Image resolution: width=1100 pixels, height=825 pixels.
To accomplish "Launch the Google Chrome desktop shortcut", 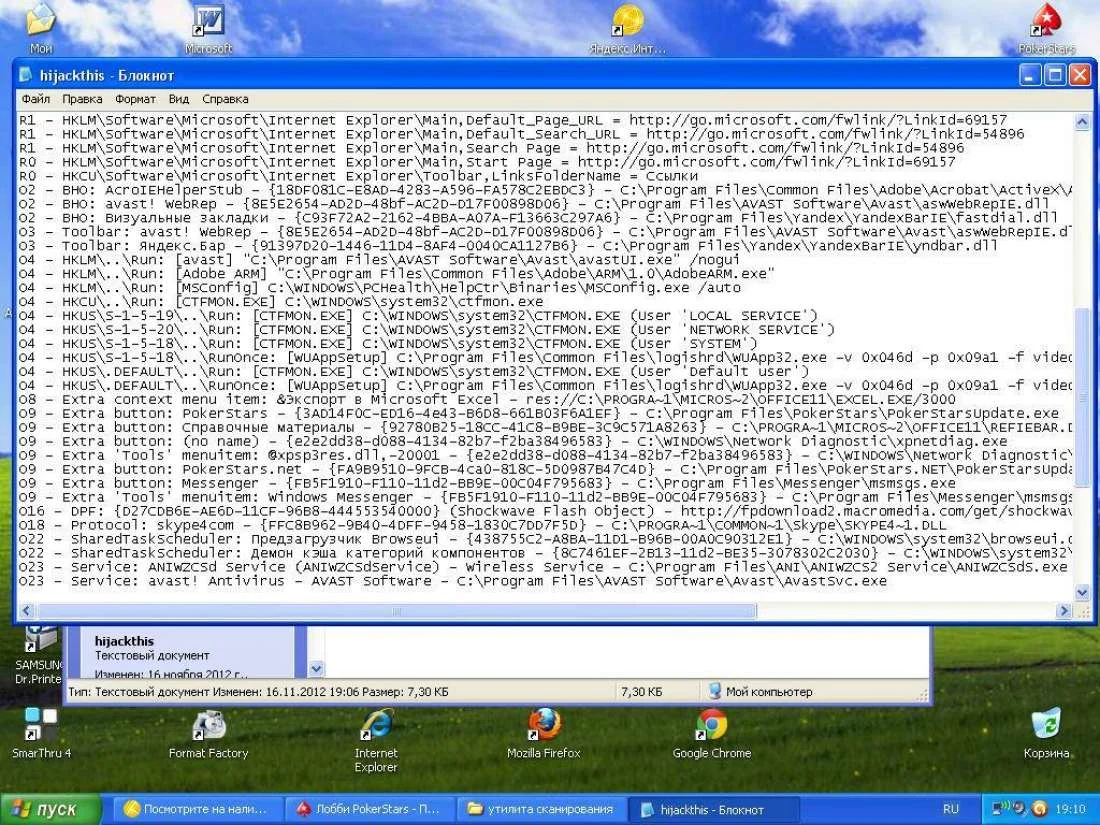I will [x=711, y=733].
